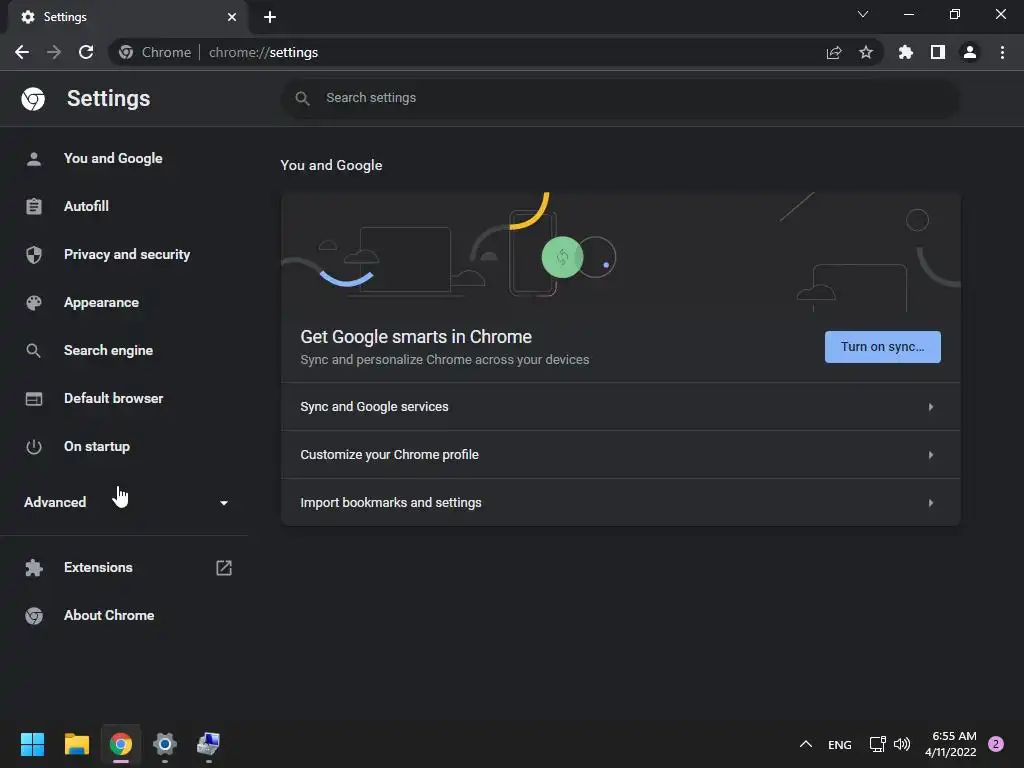Click the Turn on sync button
This screenshot has height=768, width=1024.
882,347
